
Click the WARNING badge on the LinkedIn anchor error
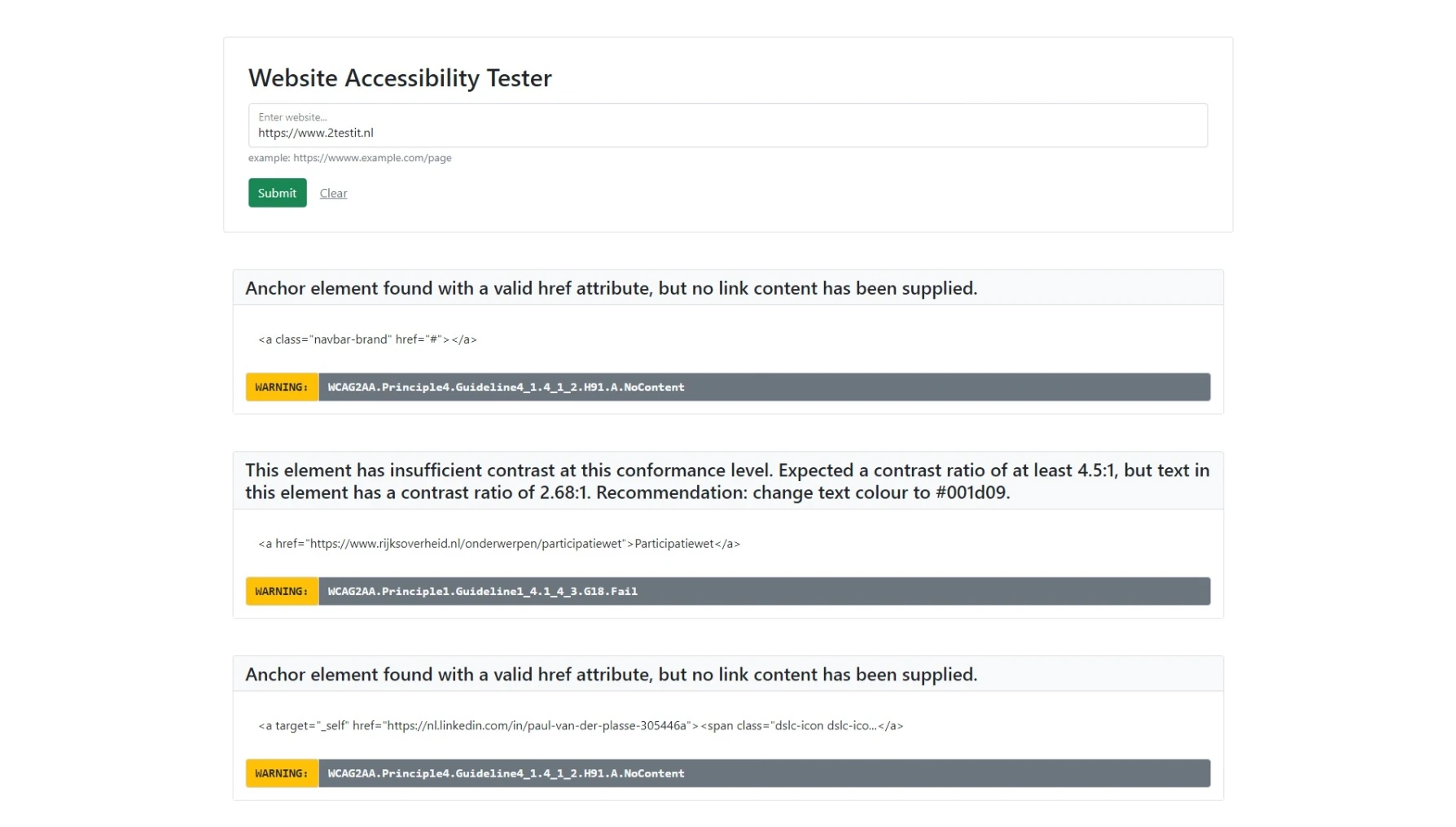pyautogui.click(x=281, y=772)
